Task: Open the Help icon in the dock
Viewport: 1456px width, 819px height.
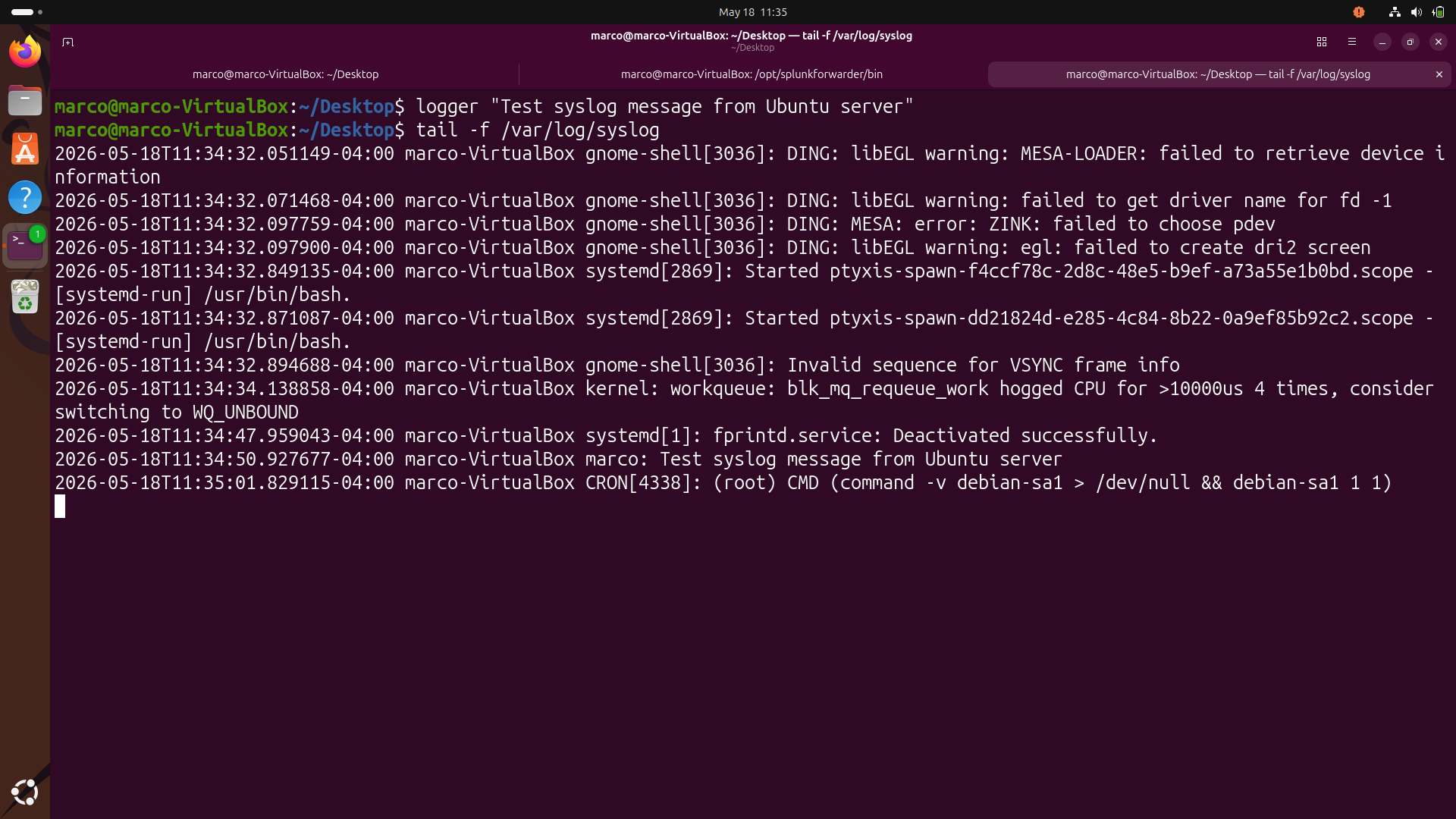Action: point(25,197)
